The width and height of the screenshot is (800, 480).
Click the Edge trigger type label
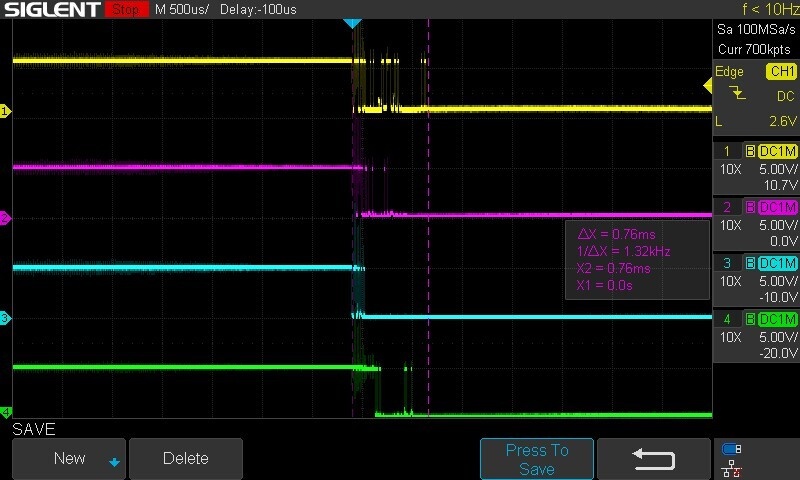(729, 71)
